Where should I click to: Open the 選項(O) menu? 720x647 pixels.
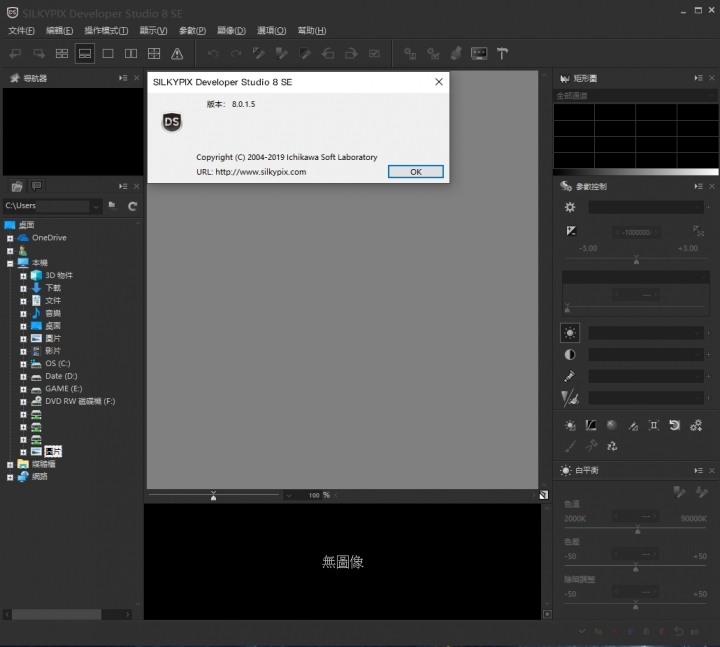pos(271,31)
